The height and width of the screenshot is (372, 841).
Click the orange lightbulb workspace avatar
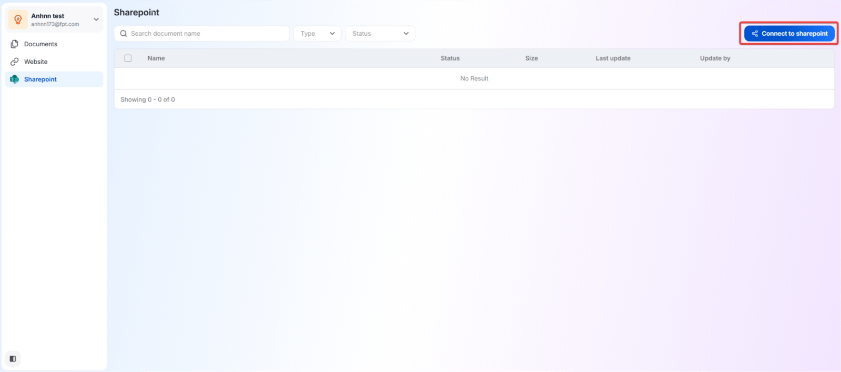point(18,19)
